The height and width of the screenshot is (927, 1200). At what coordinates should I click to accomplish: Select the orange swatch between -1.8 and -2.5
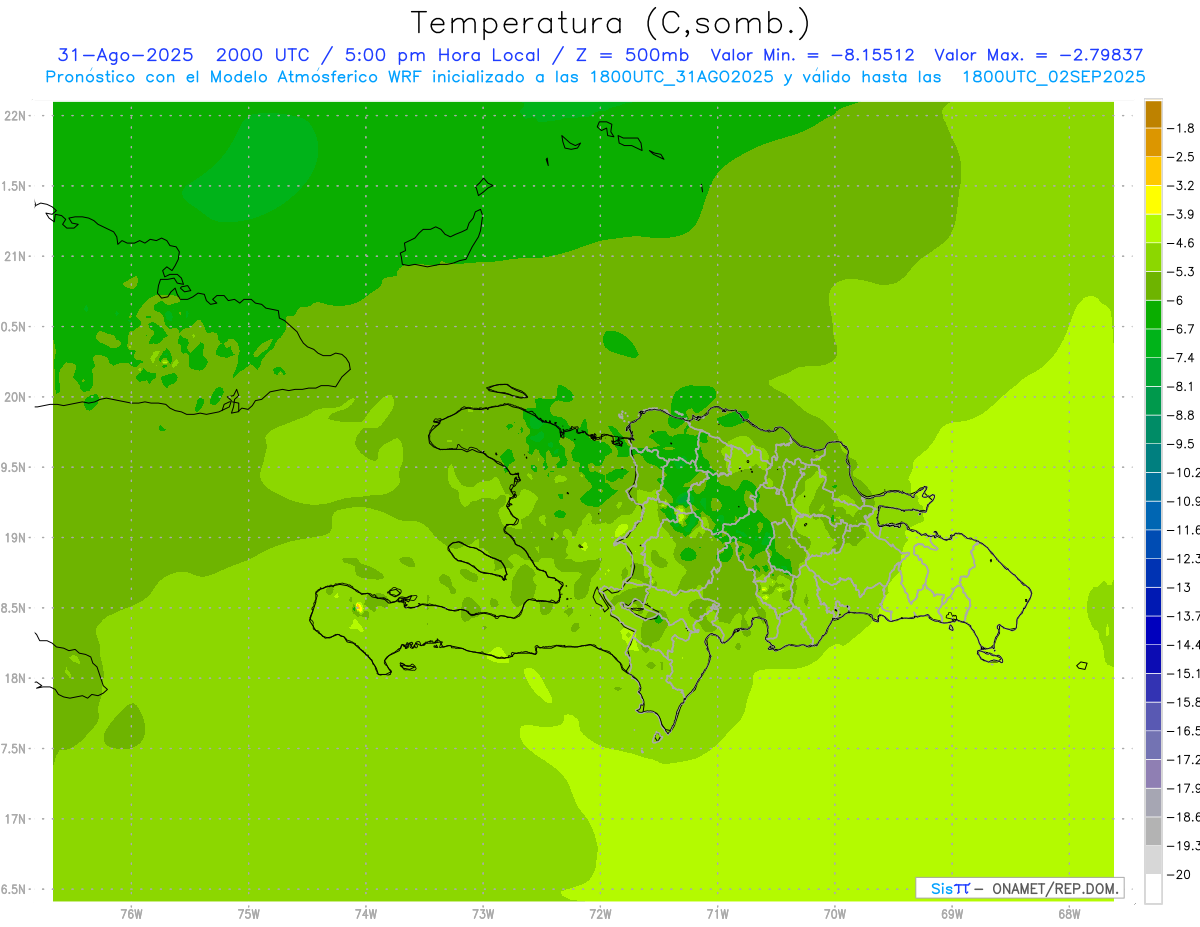point(1153,142)
